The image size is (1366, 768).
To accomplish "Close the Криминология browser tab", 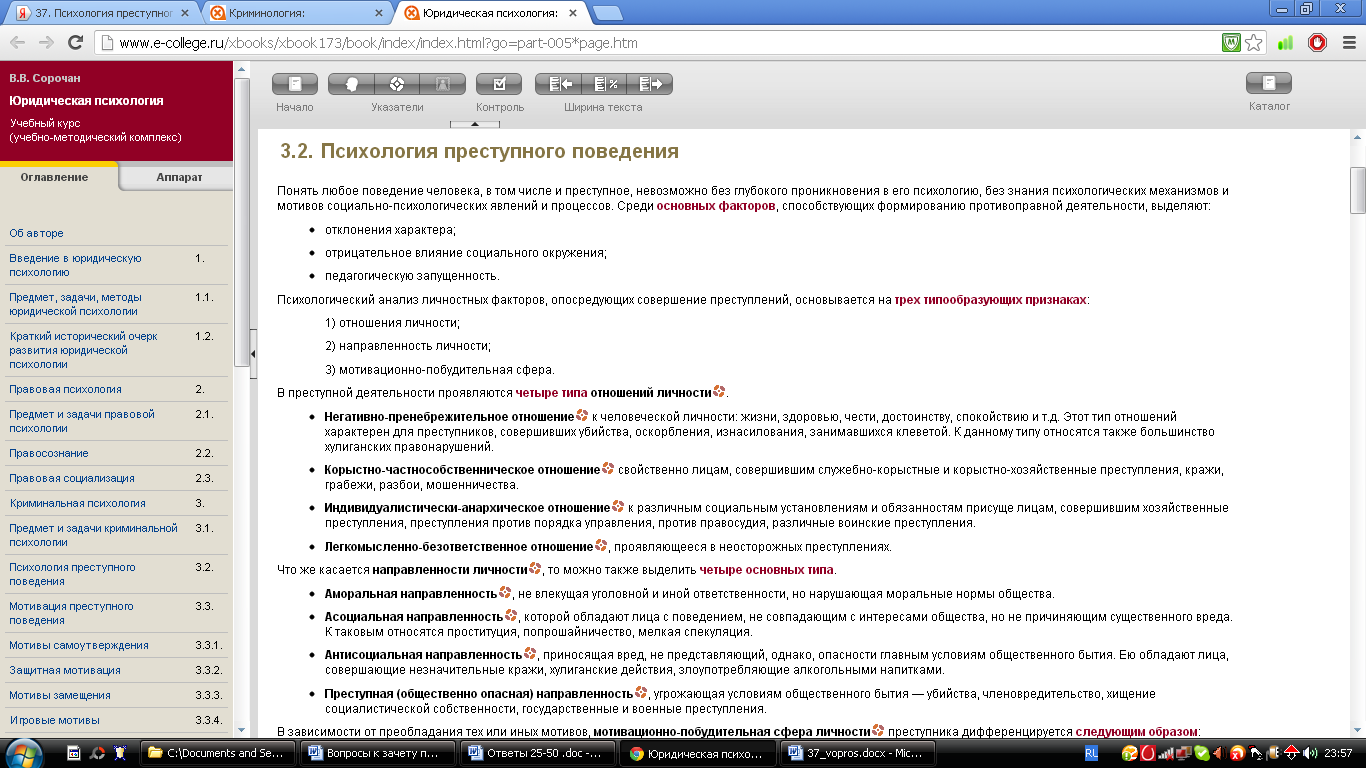I will (377, 14).
